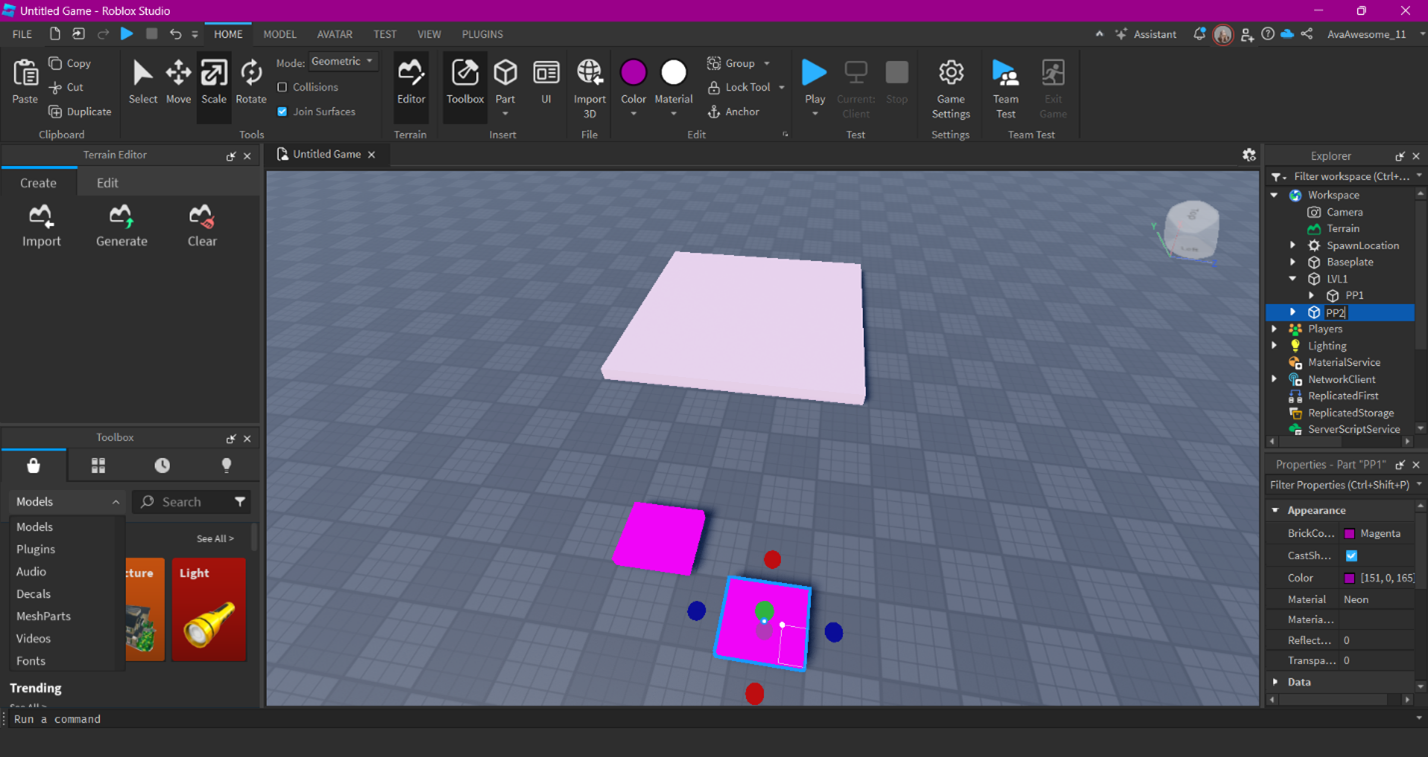Screen dimensions: 1428x757
Task: Open Toolbox recent clock tab
Action: click(162, 466)
